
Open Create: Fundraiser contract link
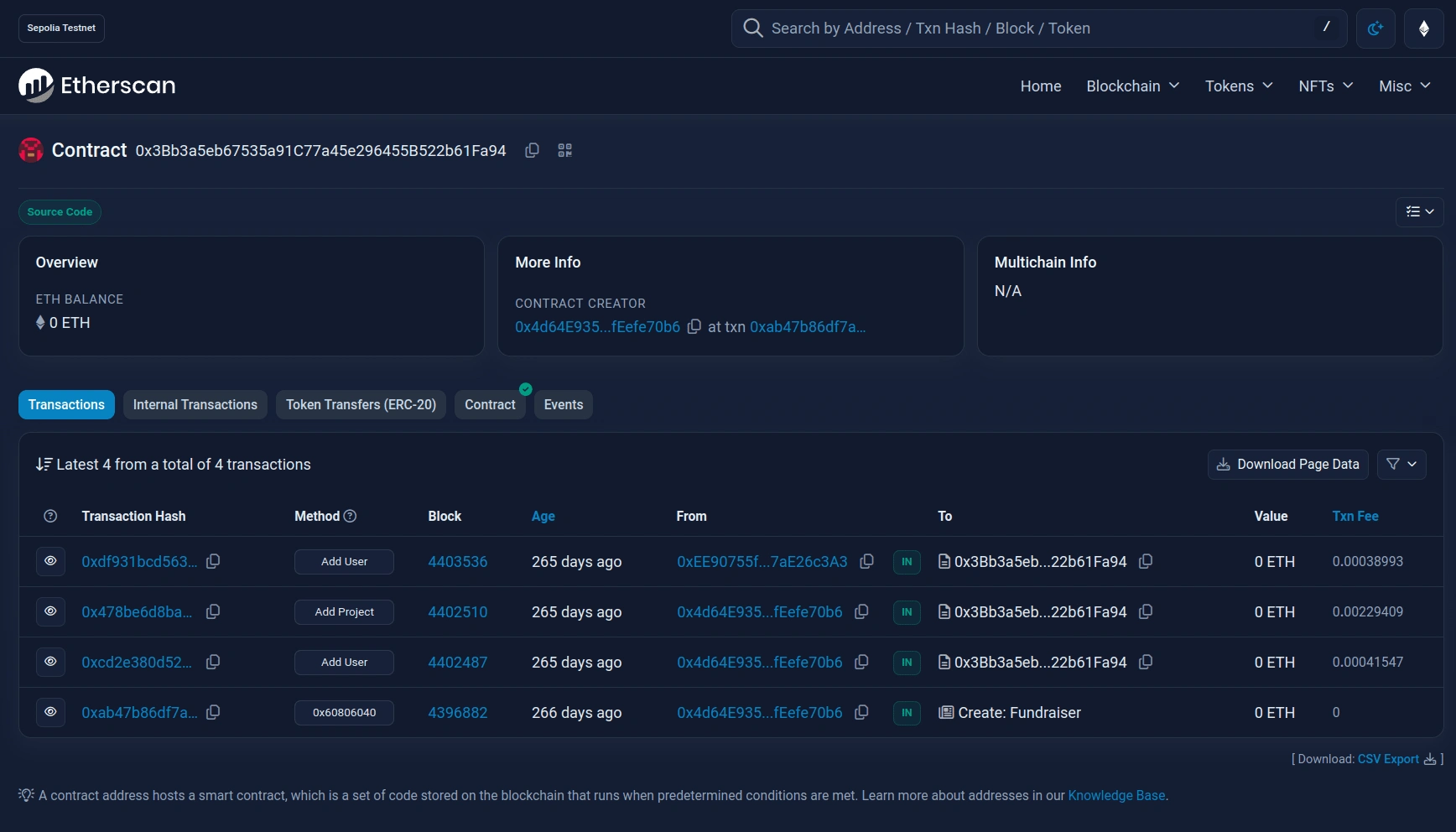pos(1019,713)
